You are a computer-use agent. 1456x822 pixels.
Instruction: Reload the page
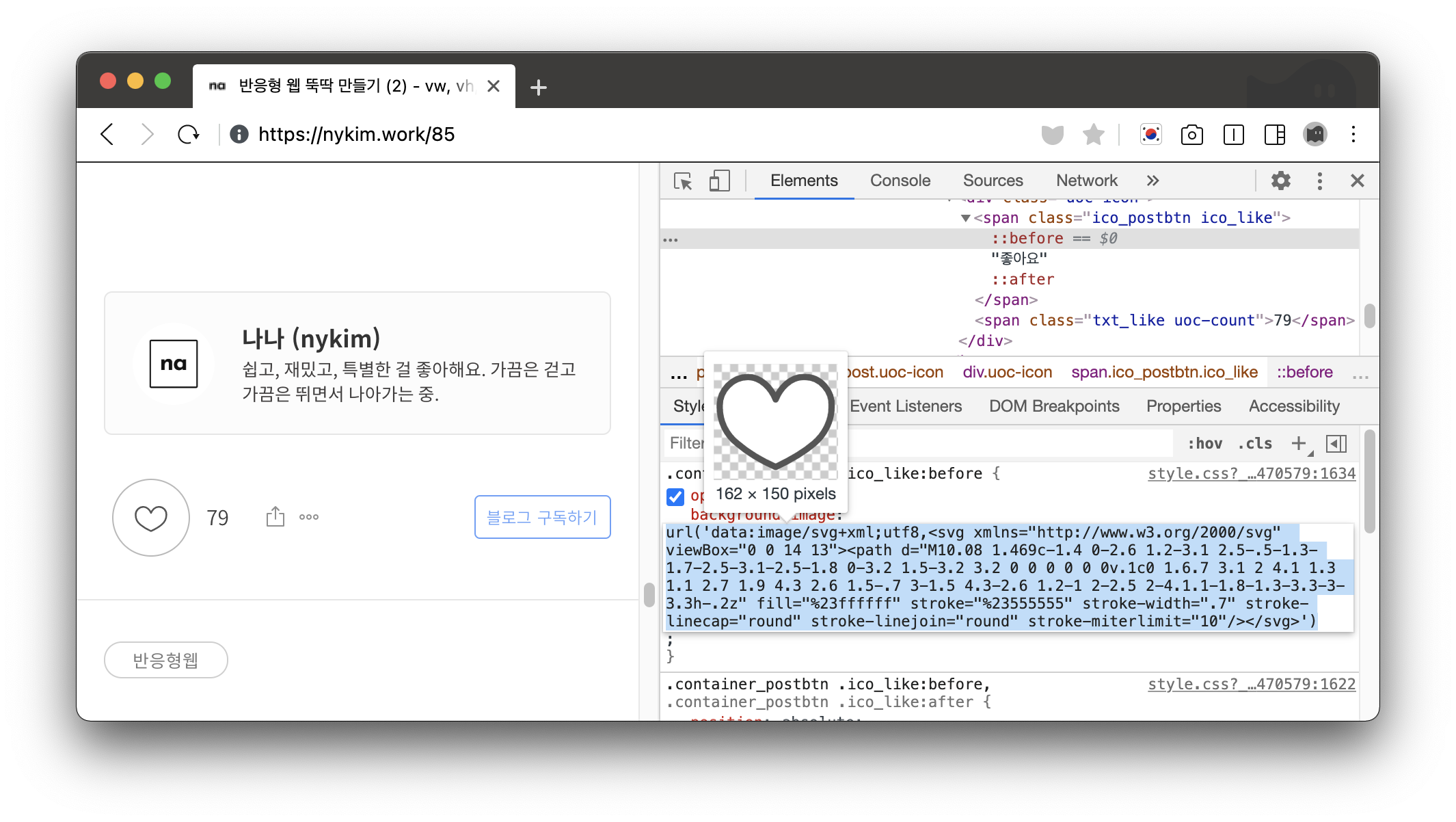(x=189, y=135)
